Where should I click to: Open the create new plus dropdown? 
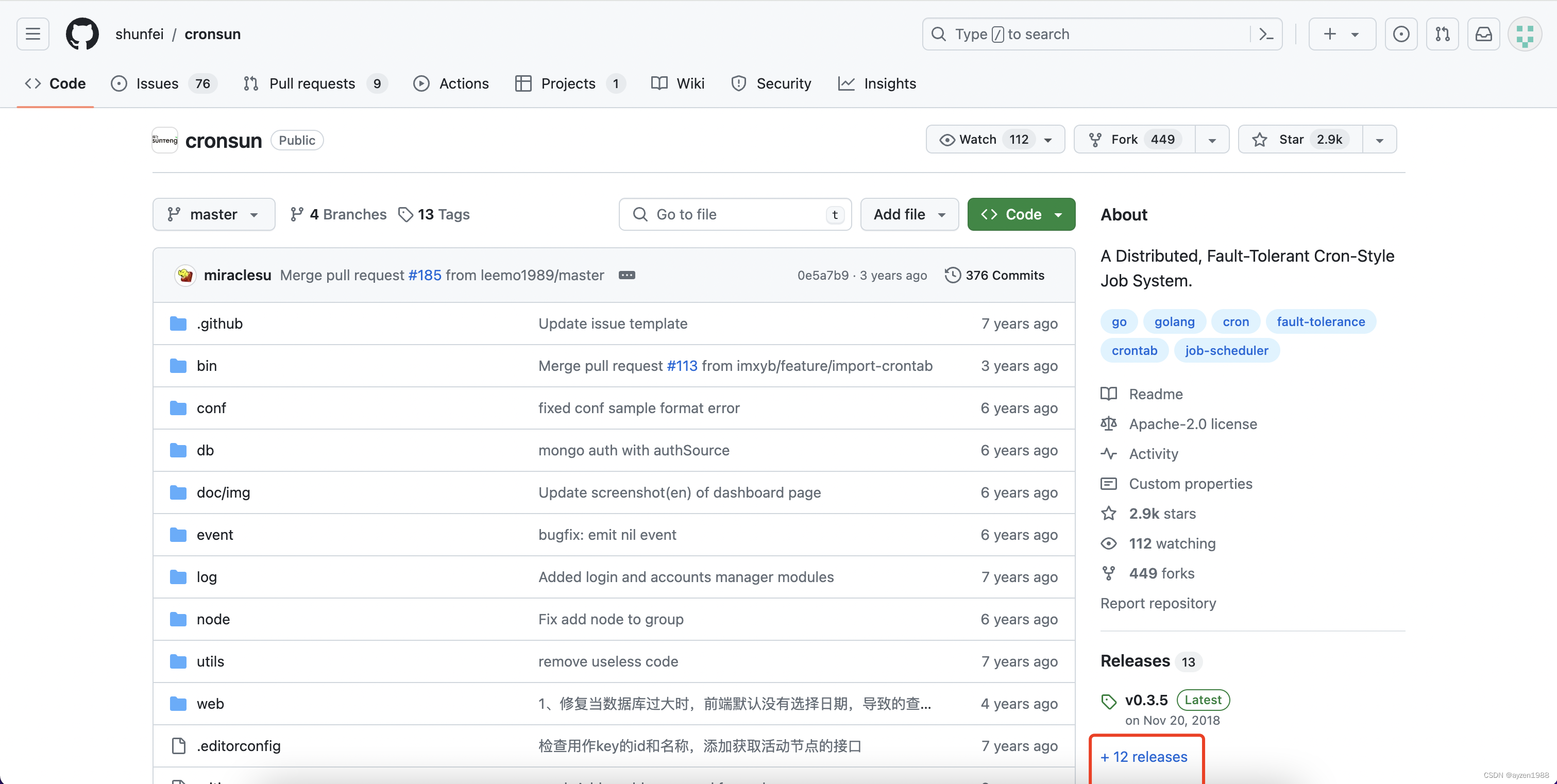click(1342, 34)
